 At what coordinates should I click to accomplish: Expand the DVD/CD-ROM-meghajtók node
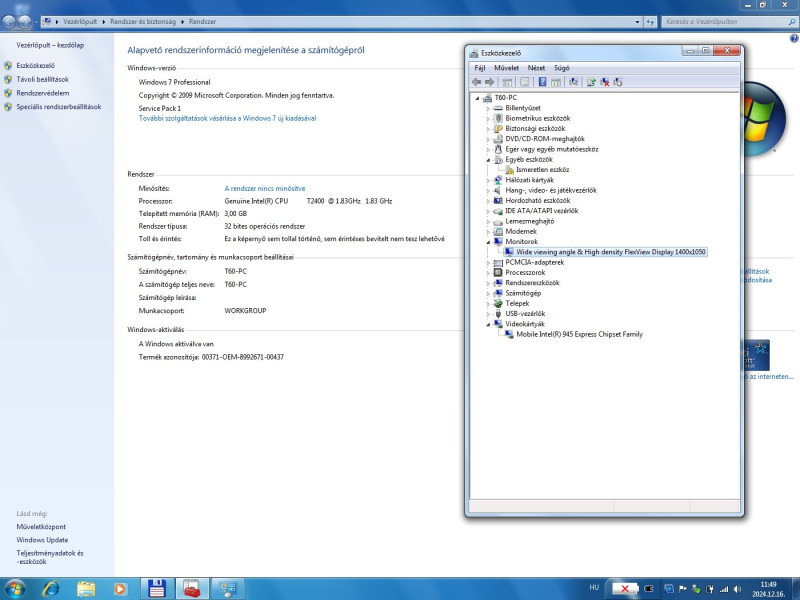(x=488, y=139)
